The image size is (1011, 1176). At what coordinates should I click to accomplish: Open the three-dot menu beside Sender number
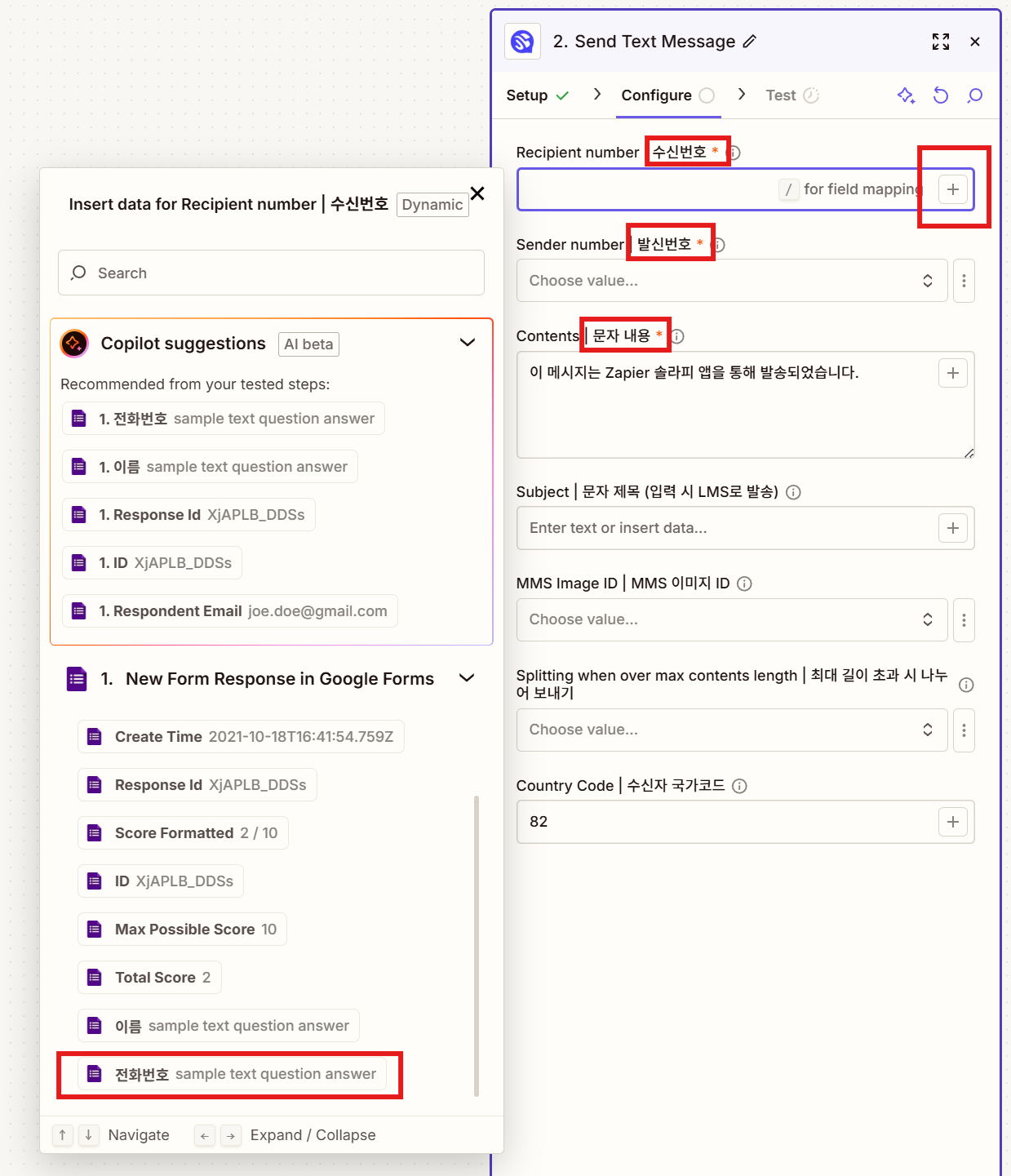[x=964, y=281]
